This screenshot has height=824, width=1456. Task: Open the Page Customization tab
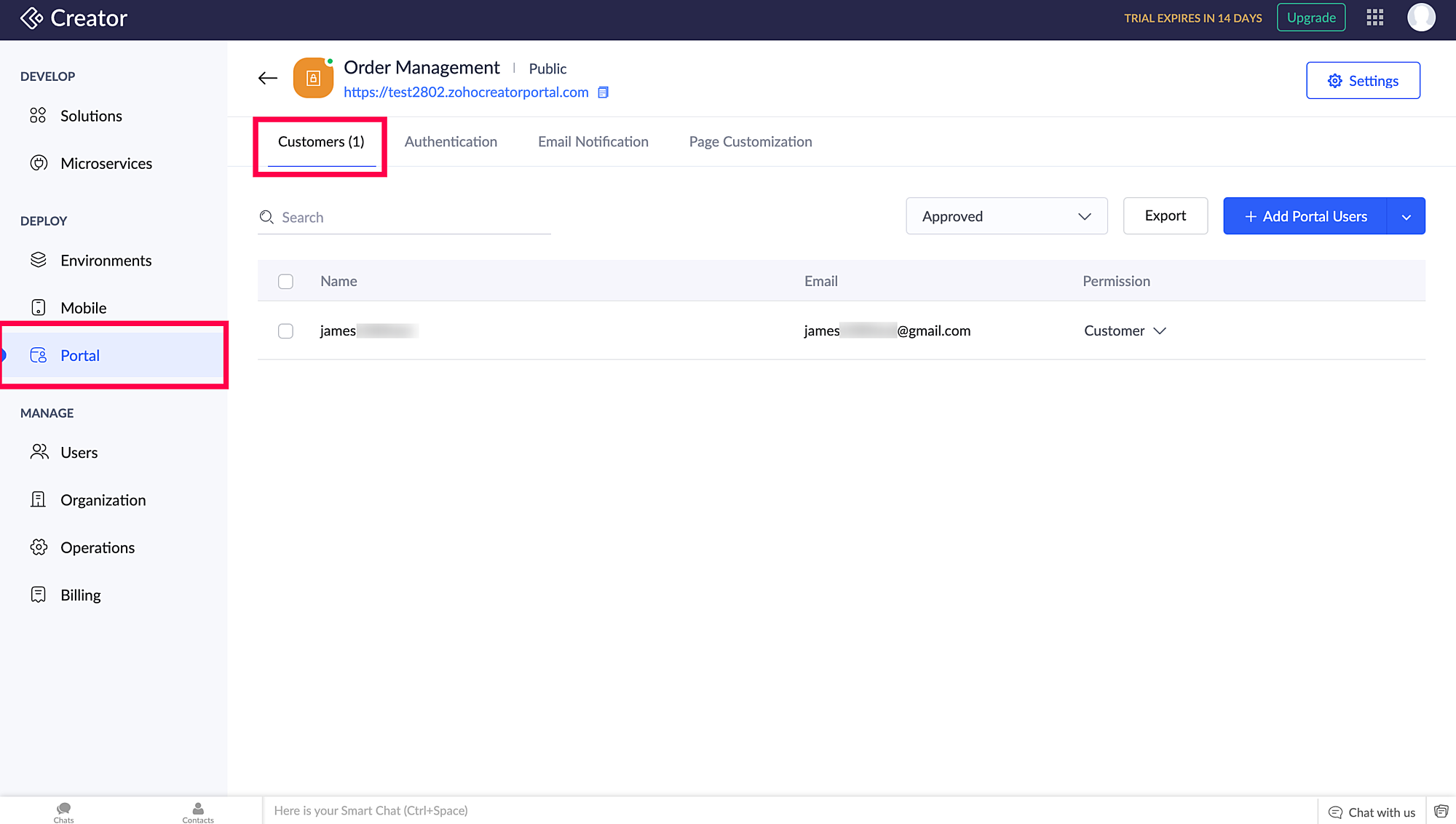pyautogui.click(x=750, y=142)
